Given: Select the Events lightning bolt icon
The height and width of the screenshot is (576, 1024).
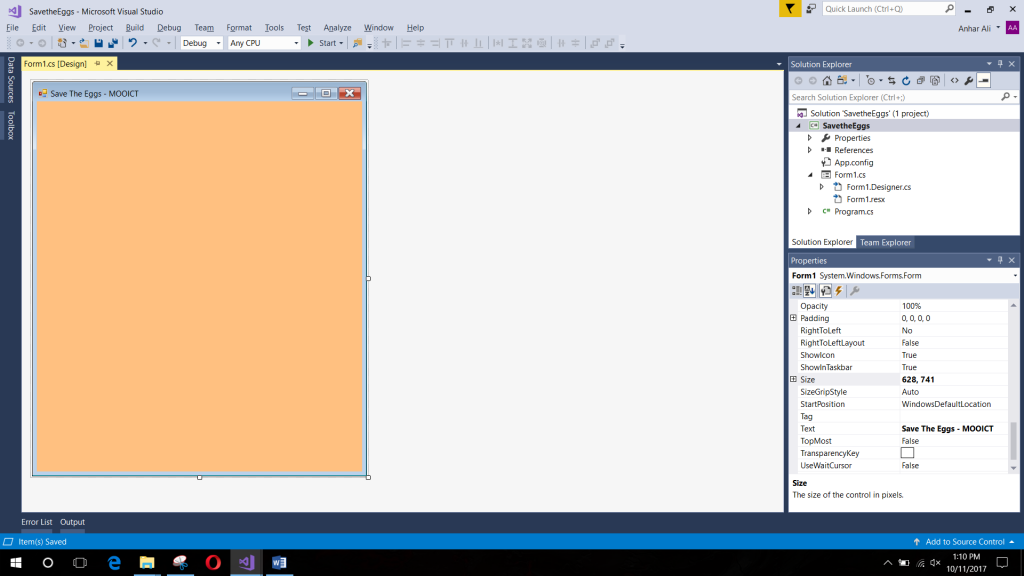Looking at the screenshot, I should (x=838, y=290).
